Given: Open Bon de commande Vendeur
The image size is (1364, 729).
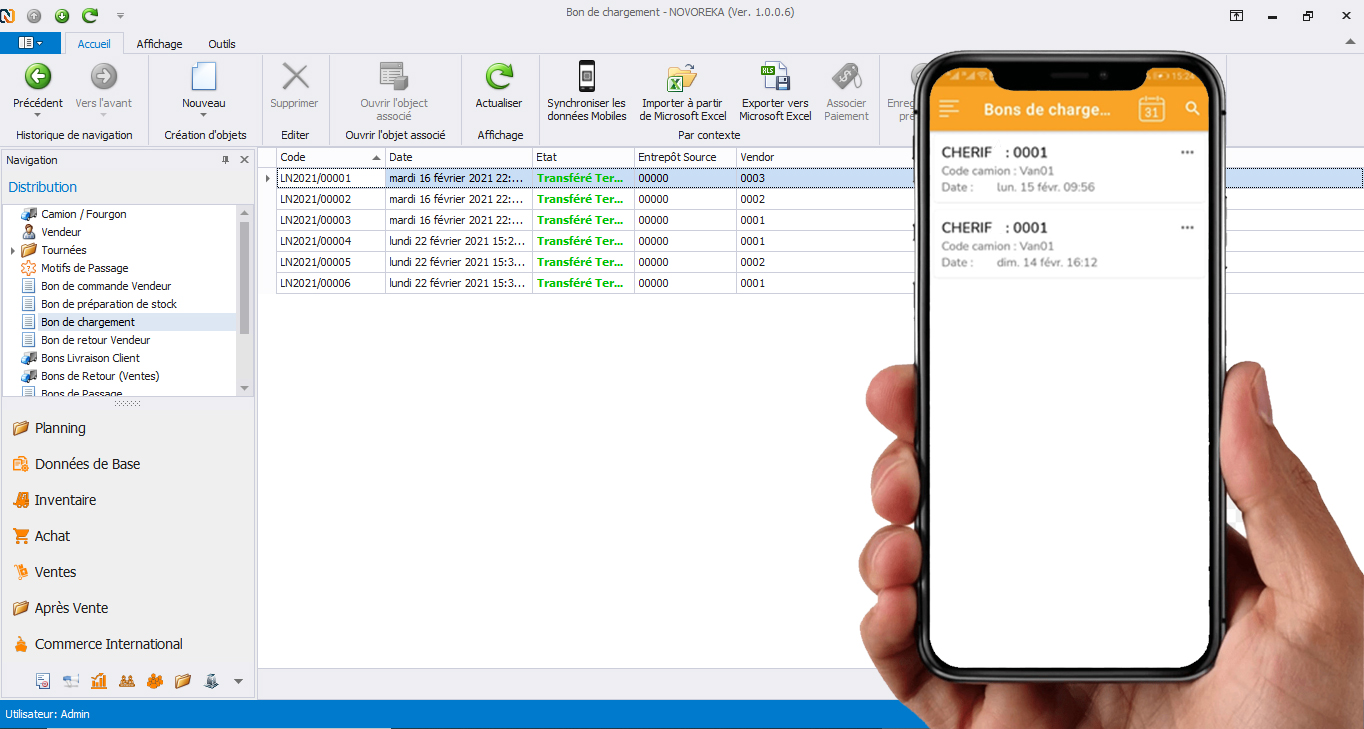Looking at the screenshot, I should click(x=106, y=286).
